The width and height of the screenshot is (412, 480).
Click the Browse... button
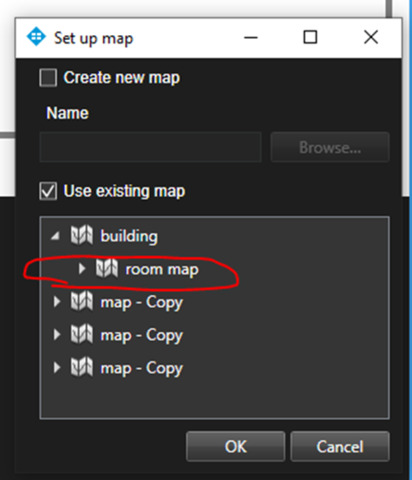point(330,147)
